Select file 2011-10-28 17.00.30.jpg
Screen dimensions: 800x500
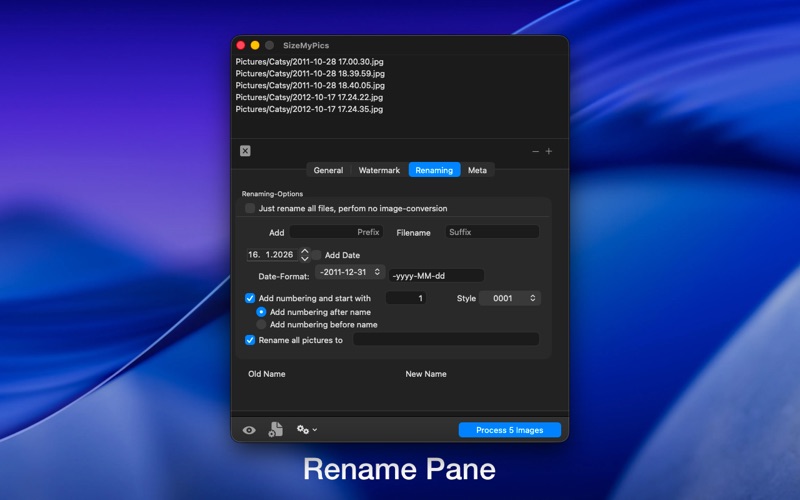point(309,62)
